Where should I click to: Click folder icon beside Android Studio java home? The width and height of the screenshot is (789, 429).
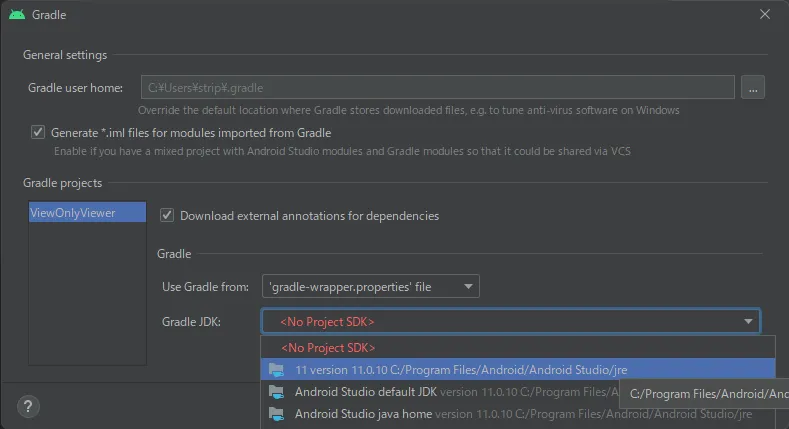(x=276, y=414)
